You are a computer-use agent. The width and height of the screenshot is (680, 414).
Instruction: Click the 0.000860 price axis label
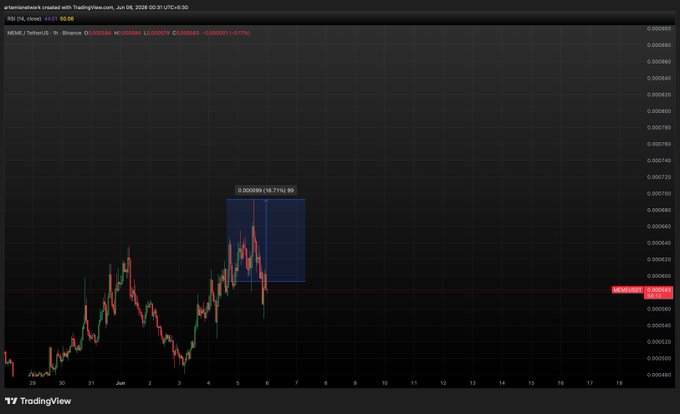pyautogui.click(x=659, y=62)
